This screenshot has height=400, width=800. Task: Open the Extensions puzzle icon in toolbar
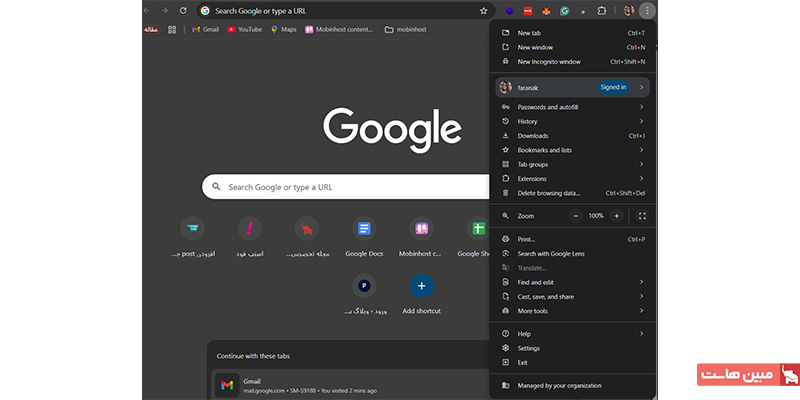(602, 11)
